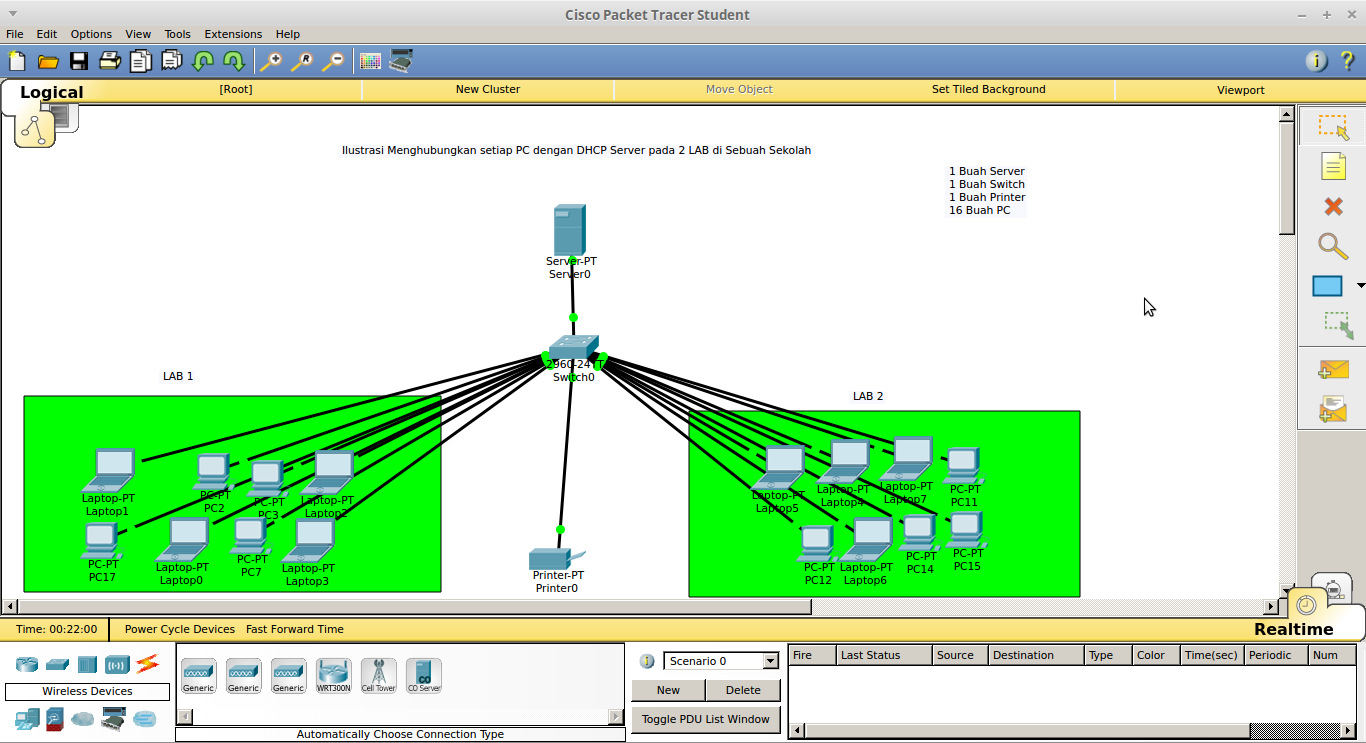Image resolution: width=1366 pixels, height=743 pixels.
Task: Zoom in using the magnifier plus toolbar icon
Action: 271,61
